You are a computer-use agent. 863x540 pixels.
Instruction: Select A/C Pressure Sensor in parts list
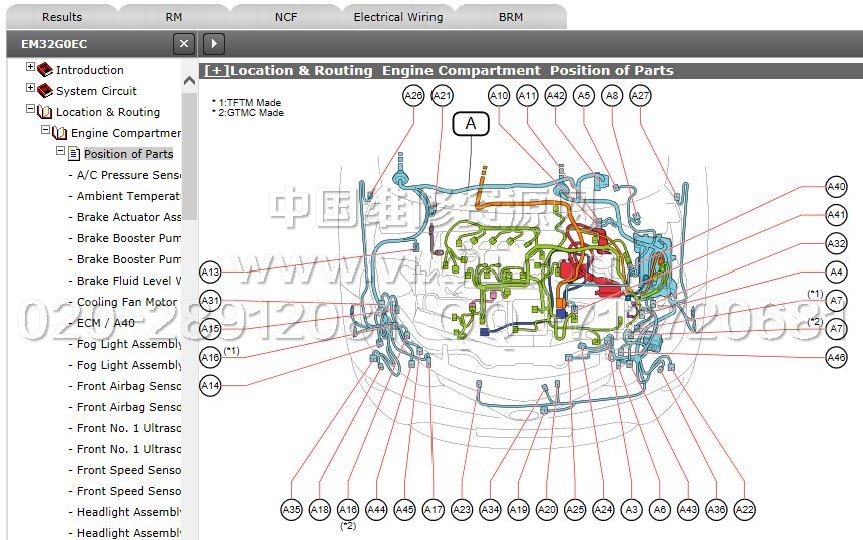tap(128, 175)
